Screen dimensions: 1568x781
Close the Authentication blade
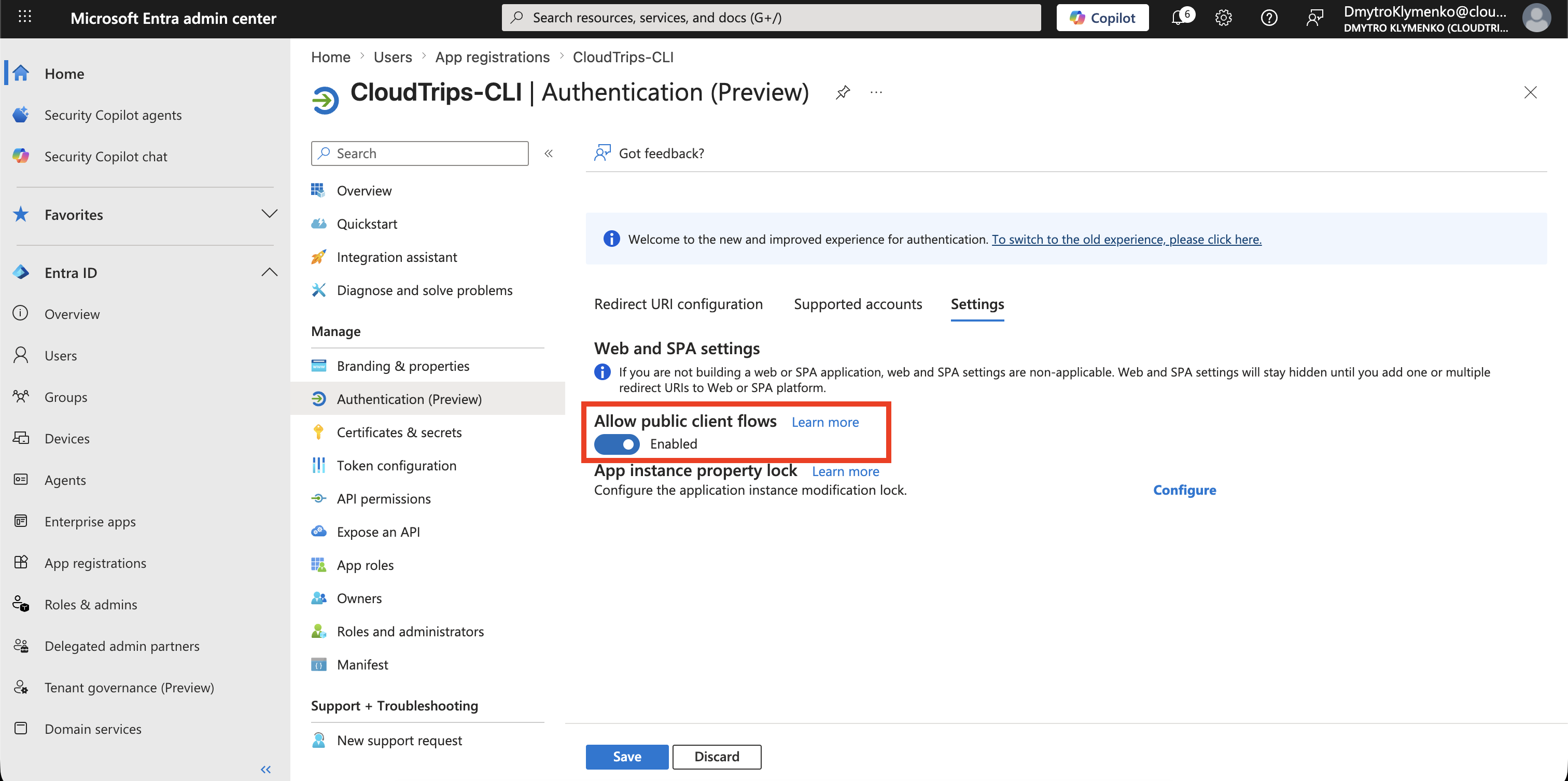1530,92
